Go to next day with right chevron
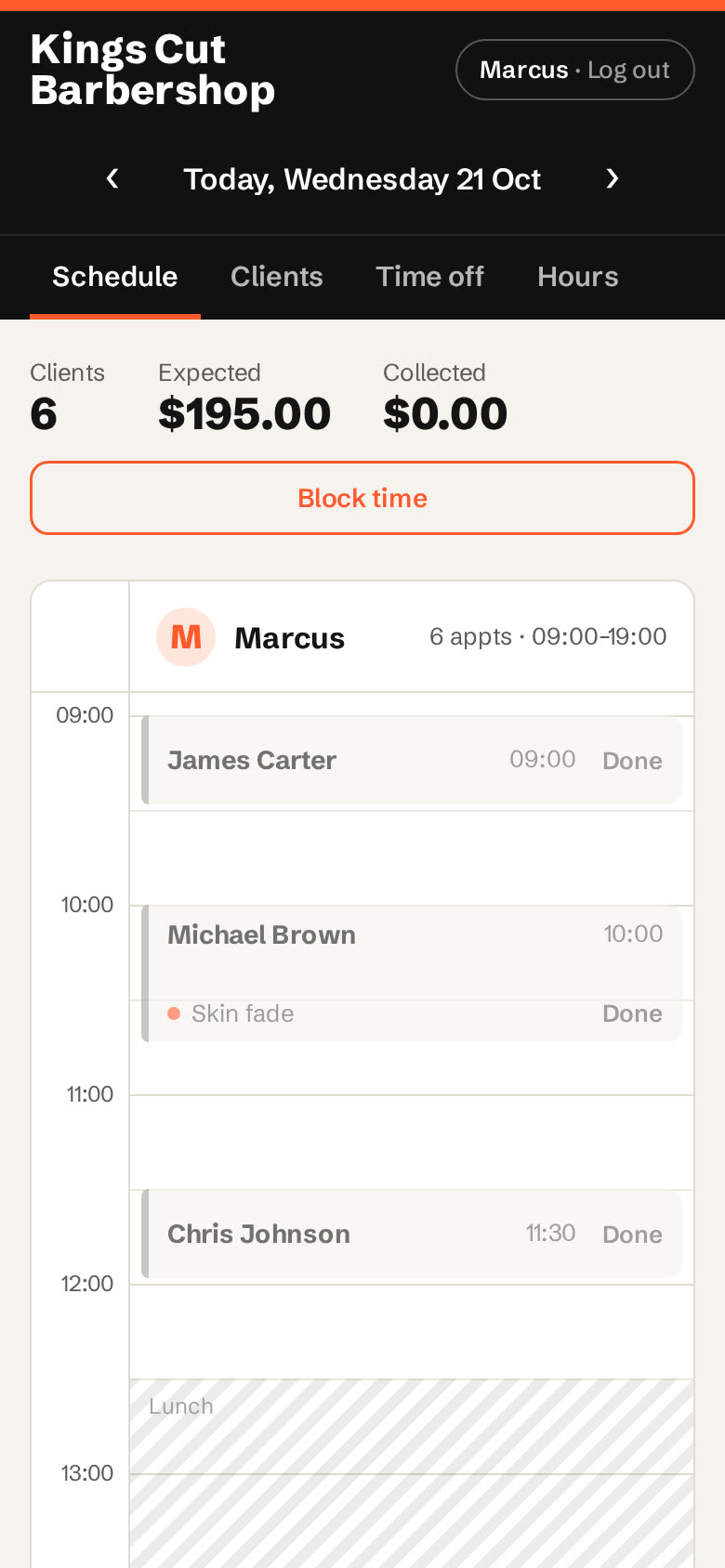This screenshot has width=725, height=1568. point(612,178)
